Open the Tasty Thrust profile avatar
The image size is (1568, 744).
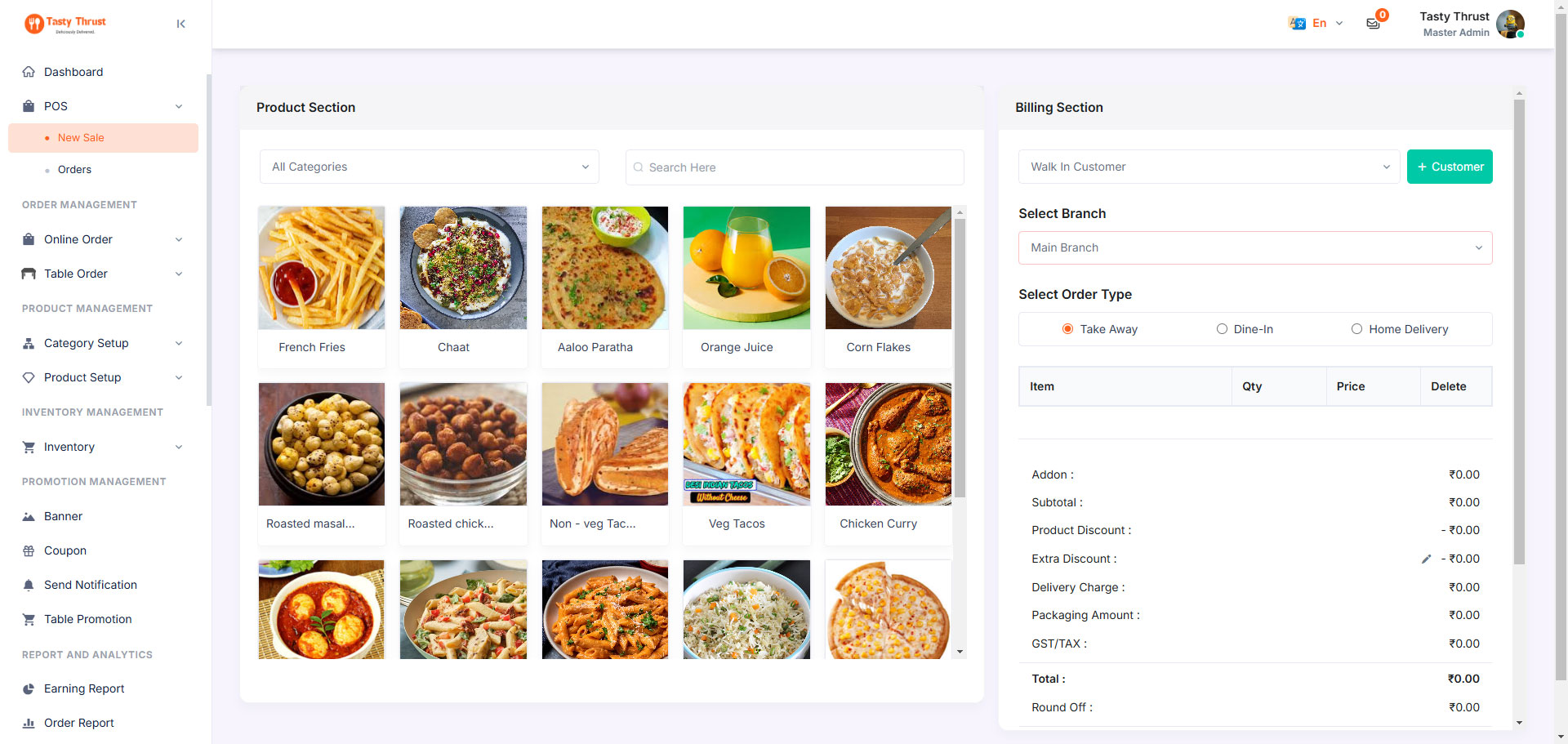point(1510,24)
